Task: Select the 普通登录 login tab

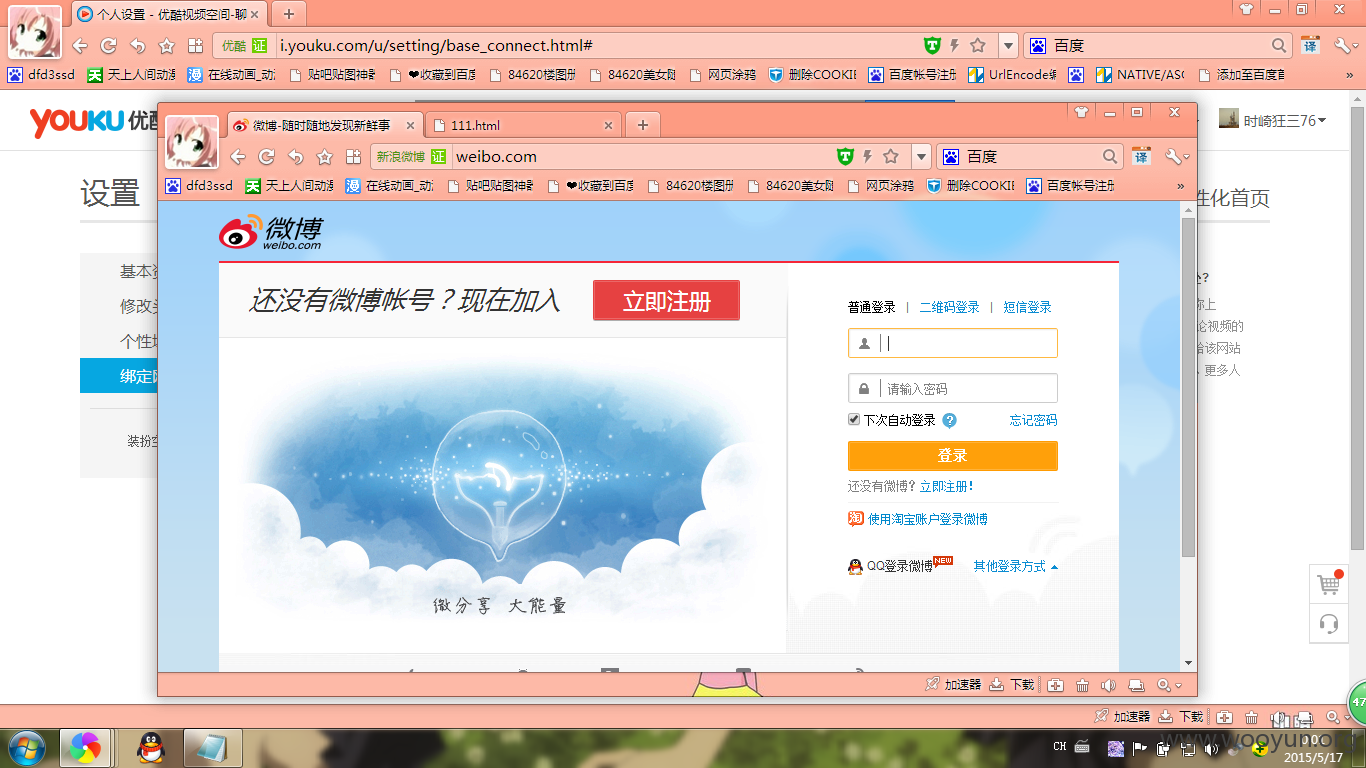Action: (872, 307)
